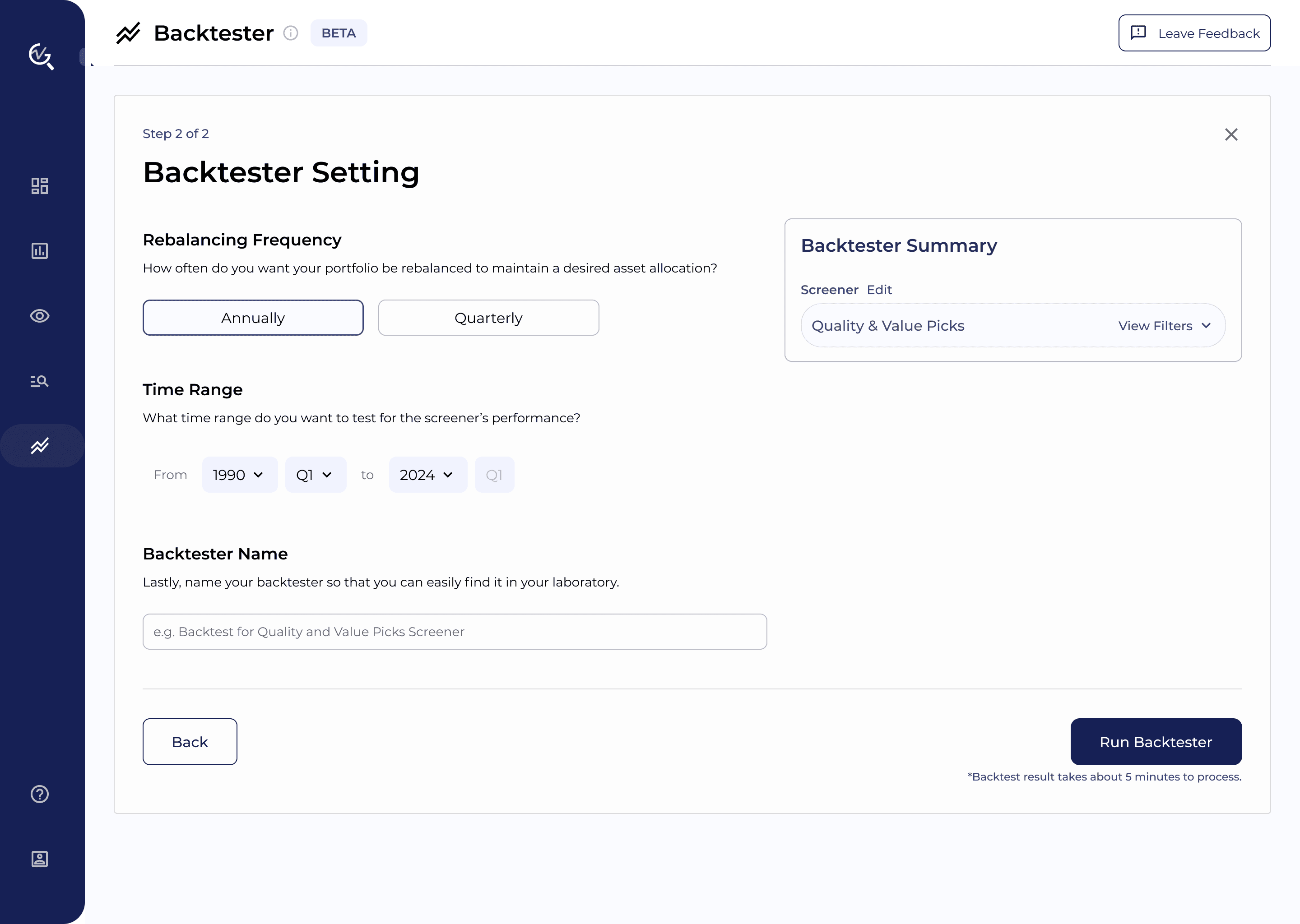Select the Backtester trend-lines sidebar icon

click(39, 446)
